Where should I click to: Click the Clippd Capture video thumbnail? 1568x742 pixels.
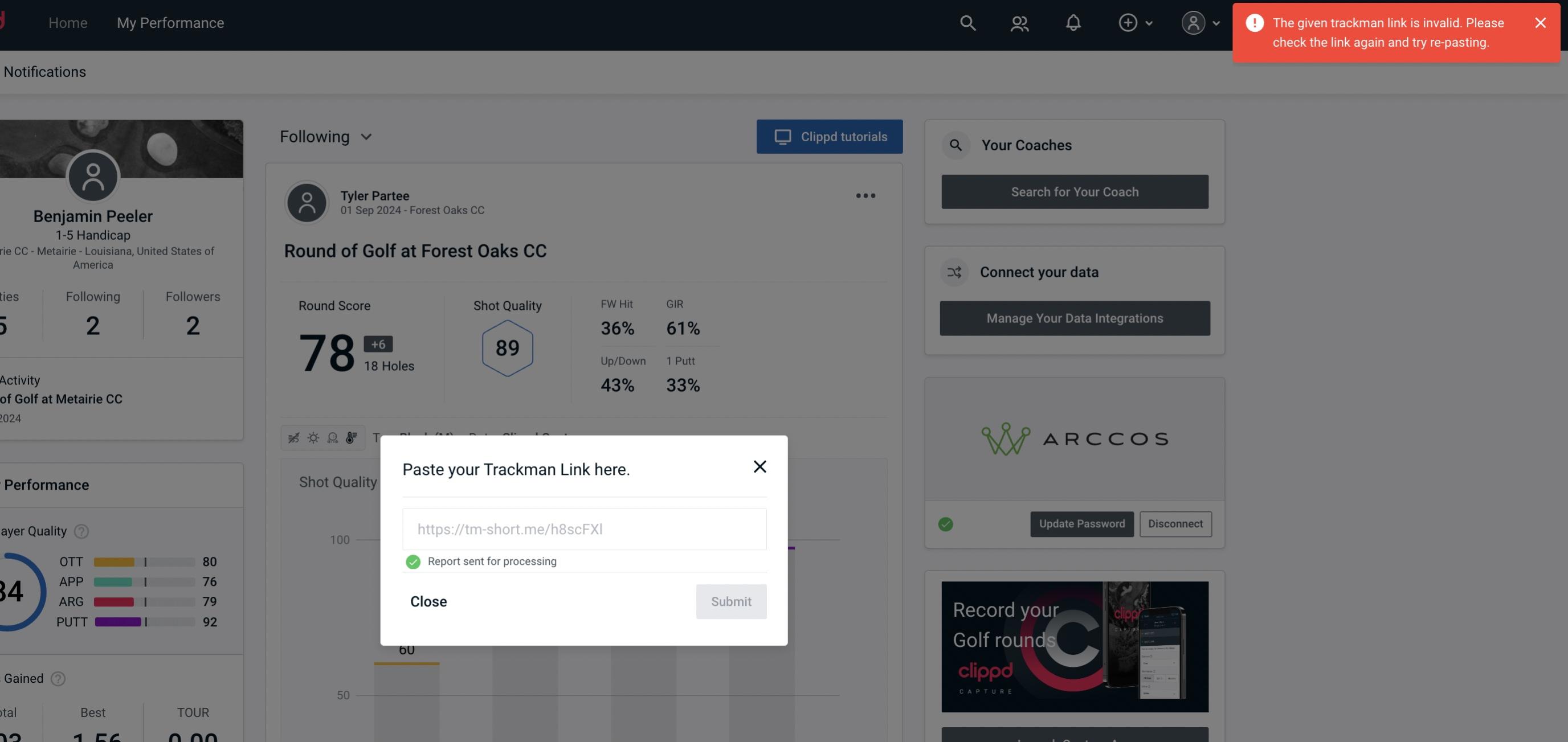click(x=1075, y=646)
